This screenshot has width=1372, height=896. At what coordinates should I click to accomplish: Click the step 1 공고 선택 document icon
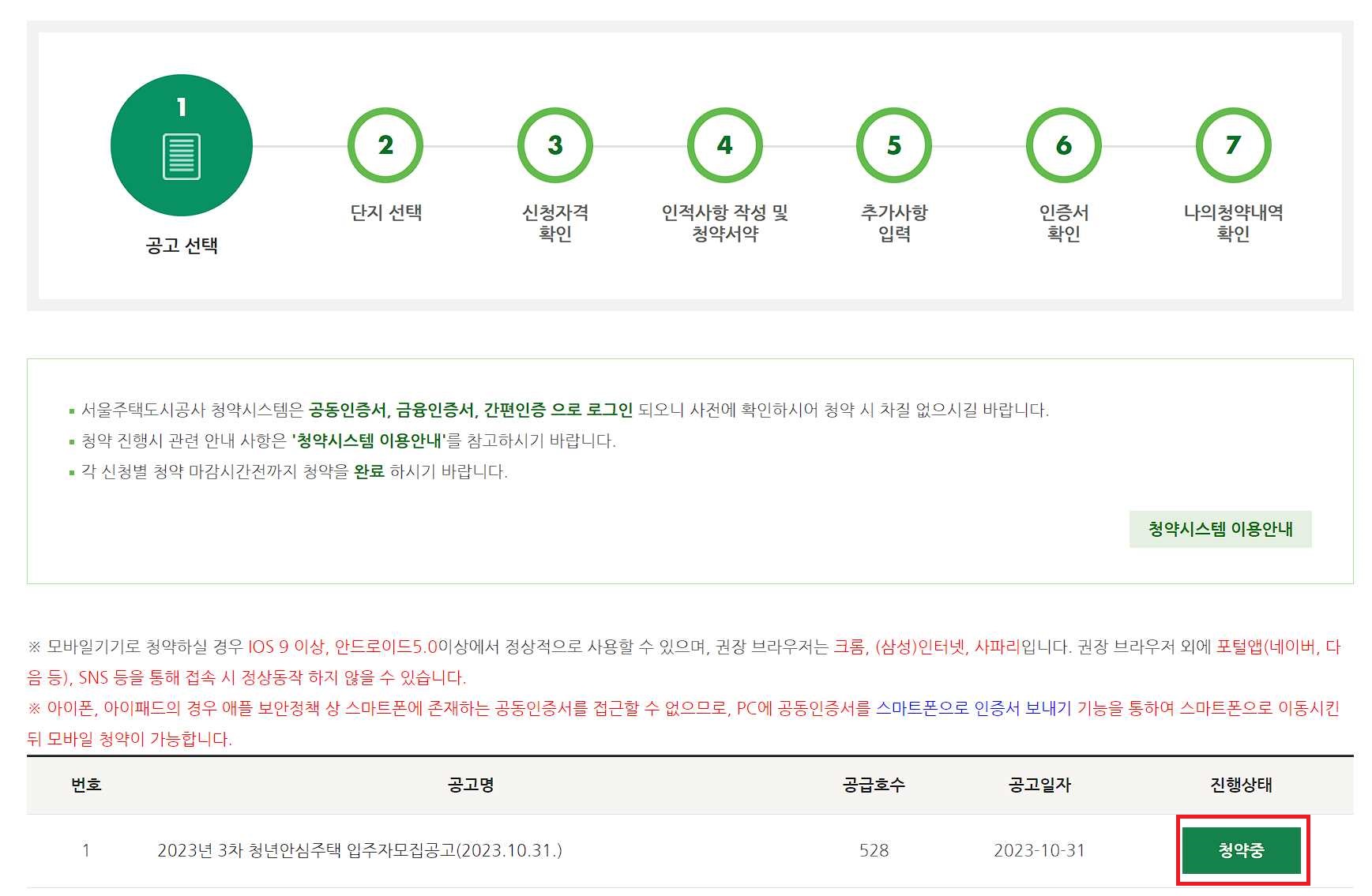(182, 156)
